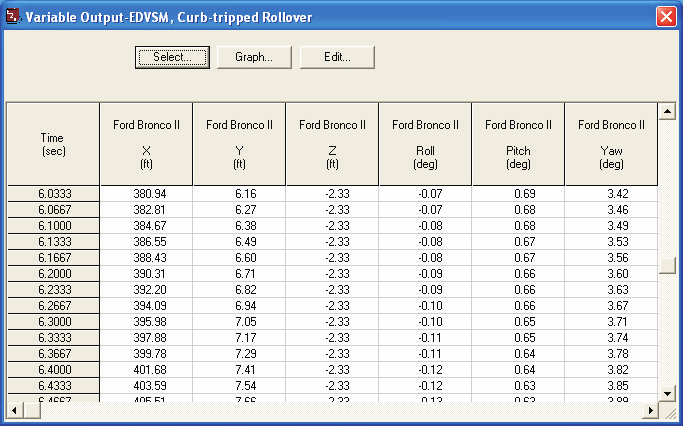Click Yaw cell value 3.85
683x426 pixels.
pyautogui.click(x=611, y=385)
